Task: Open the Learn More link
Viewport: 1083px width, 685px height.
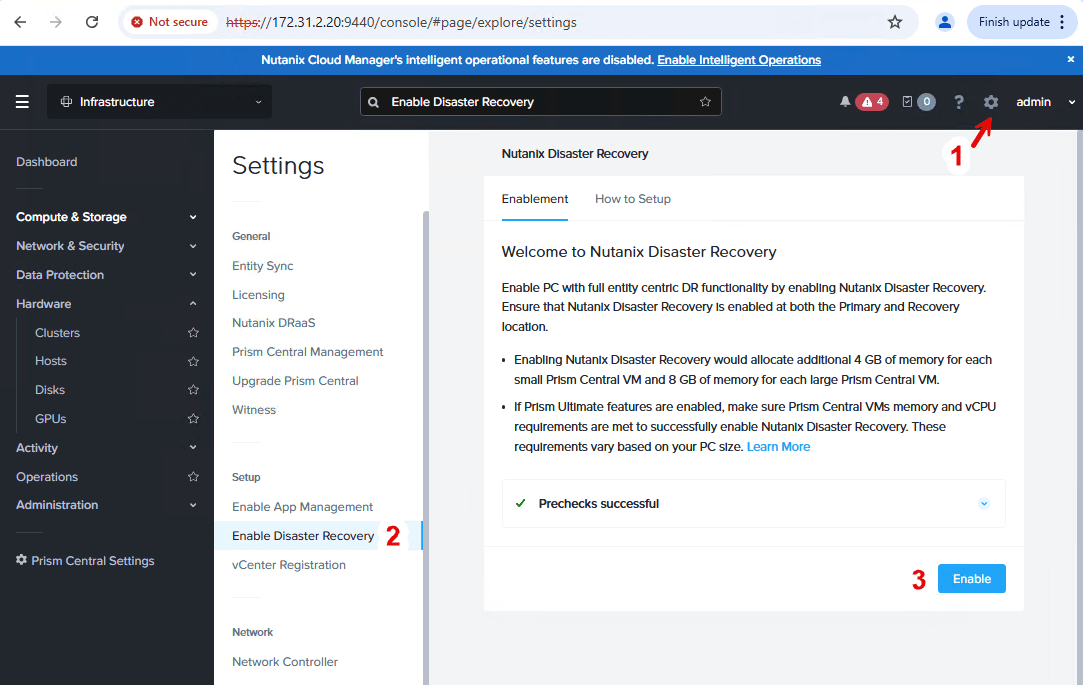Action: pos(778,447)
